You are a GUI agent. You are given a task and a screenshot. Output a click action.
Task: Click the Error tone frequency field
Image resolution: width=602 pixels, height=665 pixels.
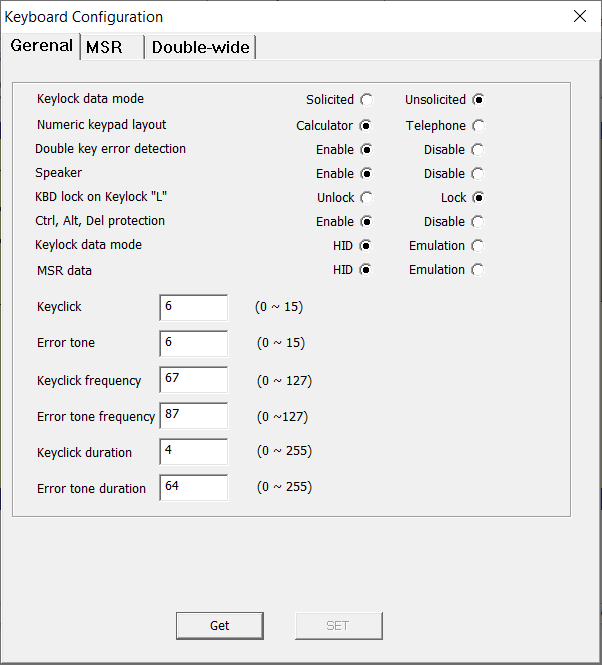click(x=193, y=416)
